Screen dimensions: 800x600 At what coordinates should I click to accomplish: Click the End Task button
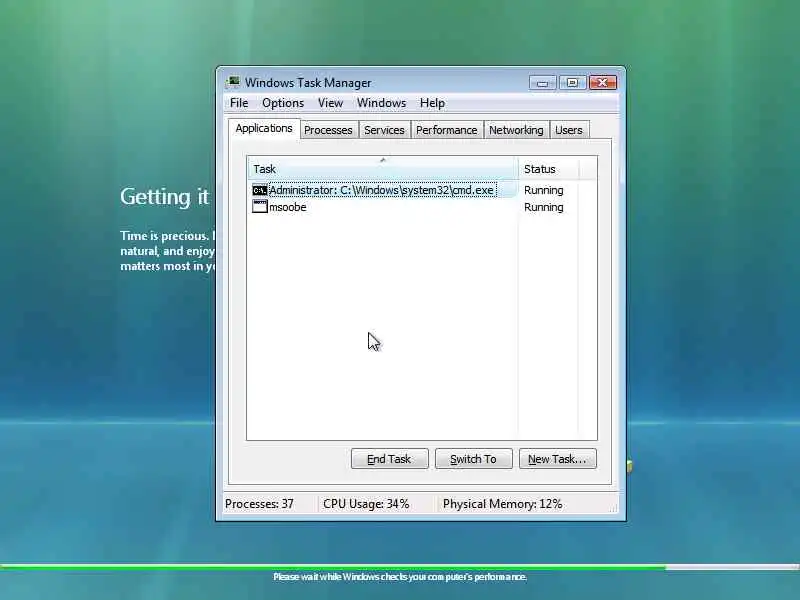tap(389, 459)
